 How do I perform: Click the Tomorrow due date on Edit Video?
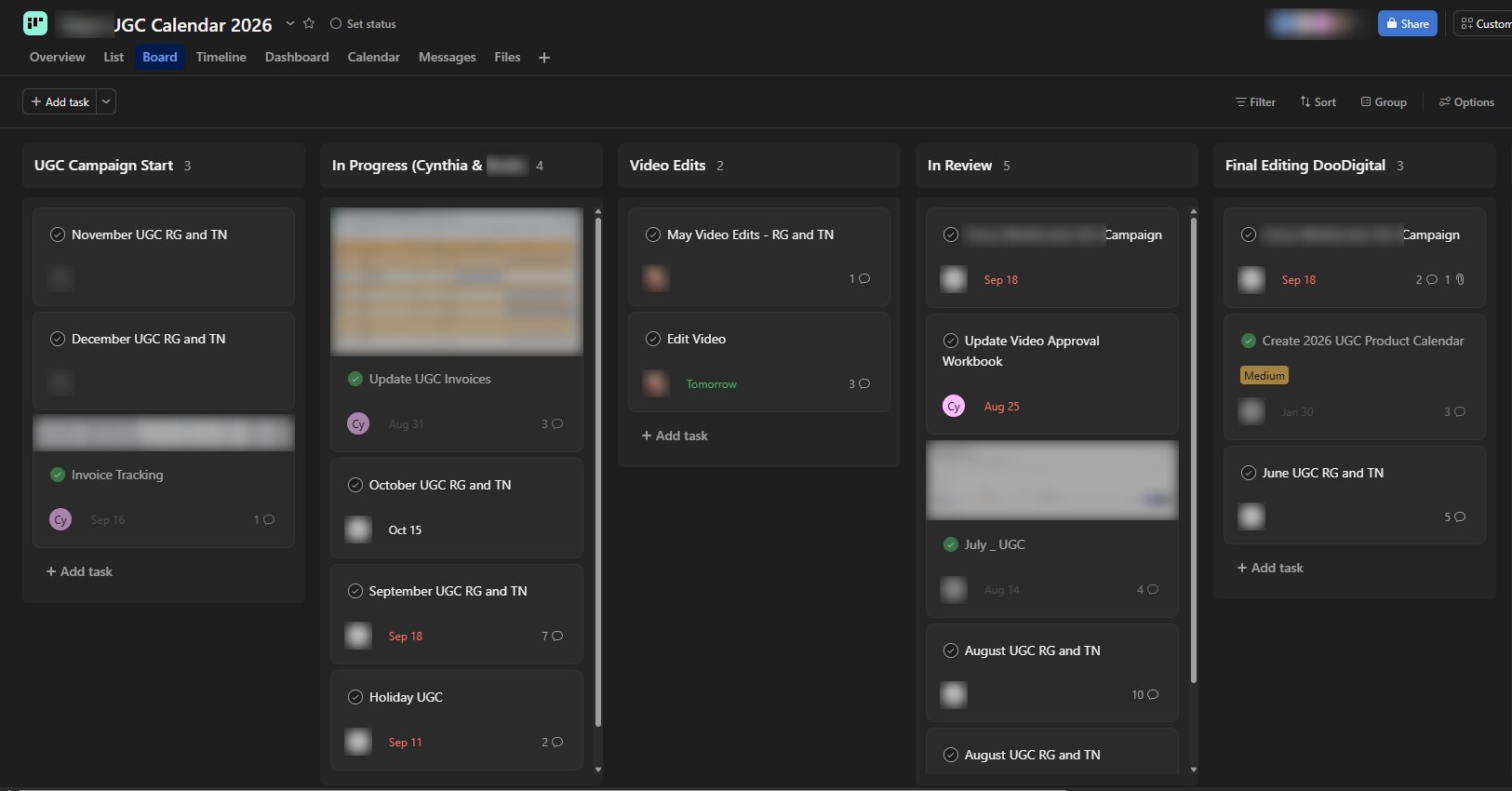point(712,384)
